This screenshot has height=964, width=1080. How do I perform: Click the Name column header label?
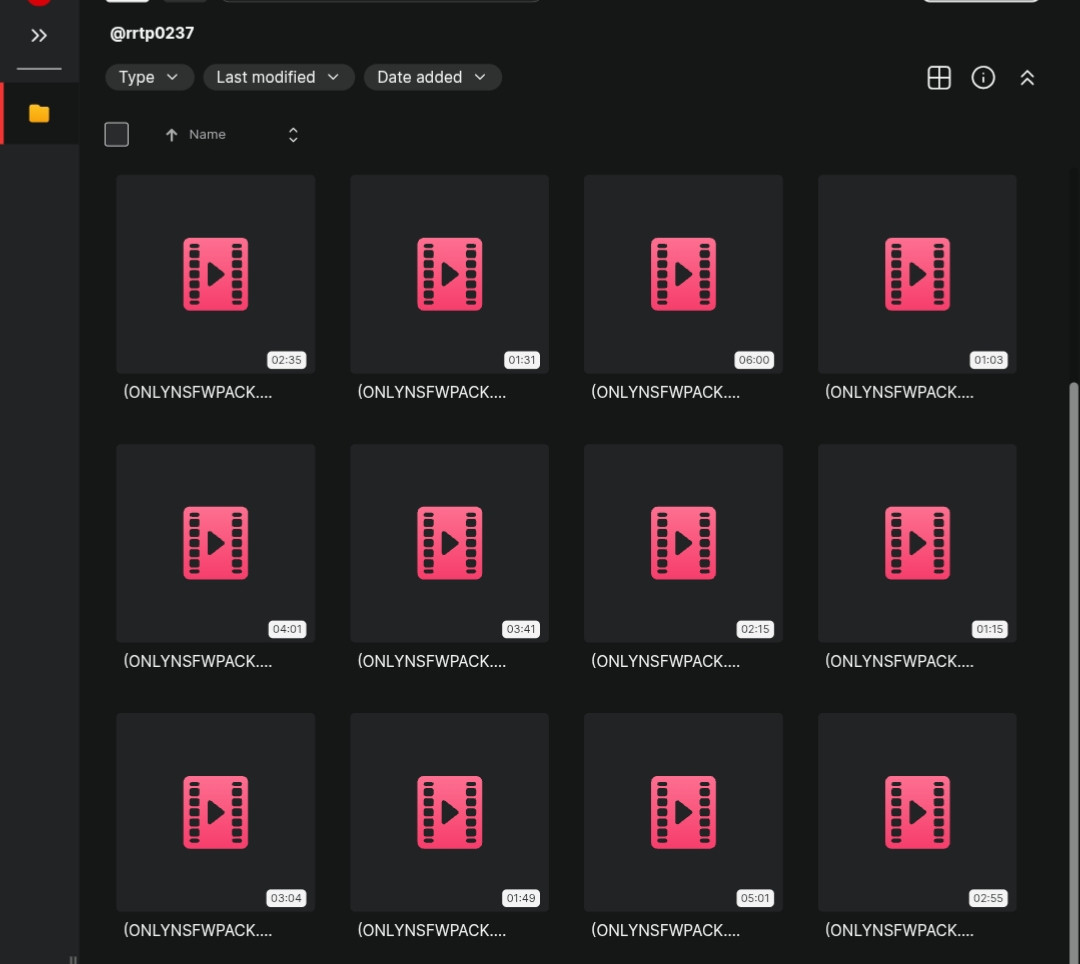click(x=207, y=135)
